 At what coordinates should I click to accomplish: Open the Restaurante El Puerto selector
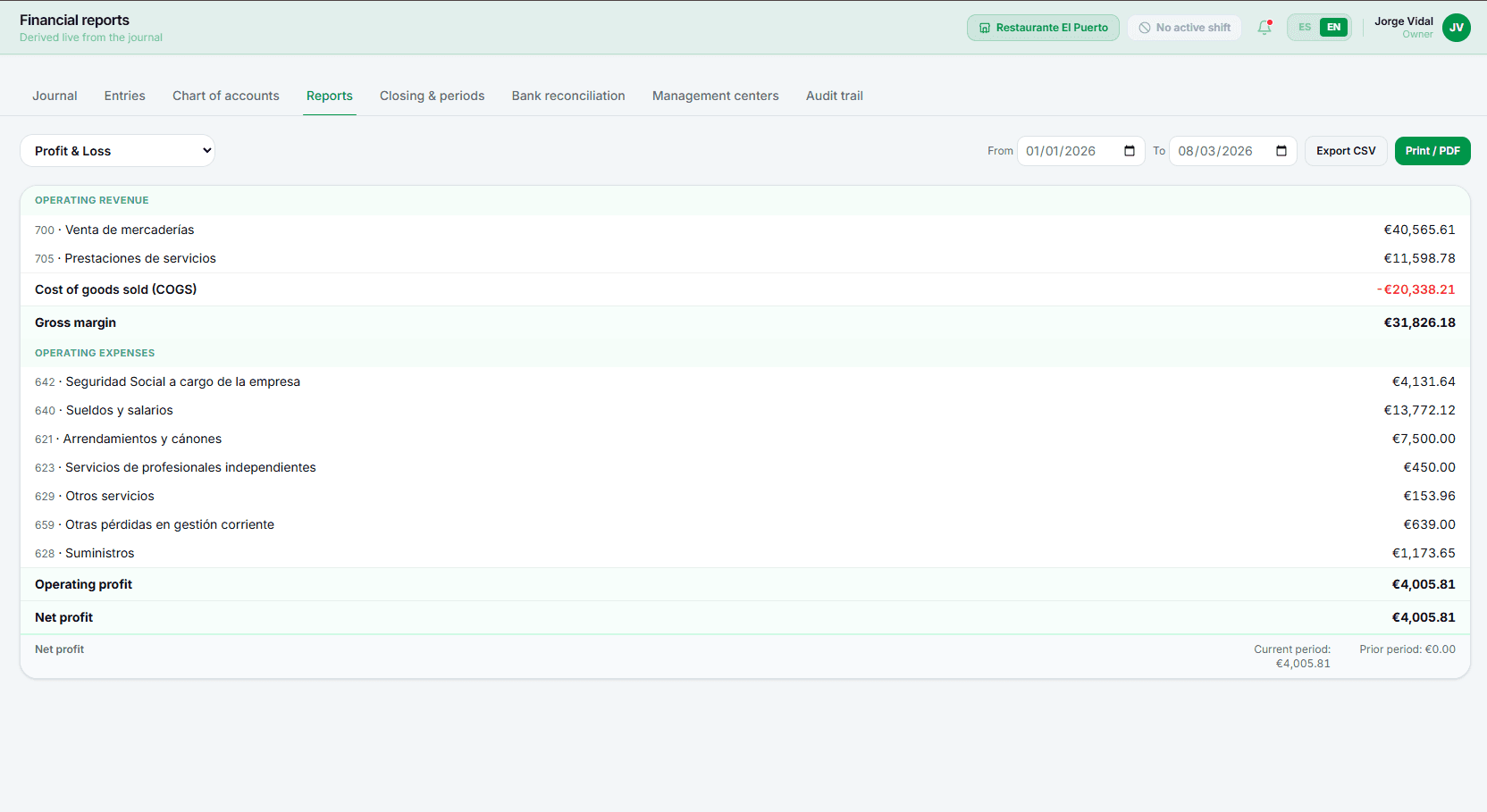(1043, 28)
